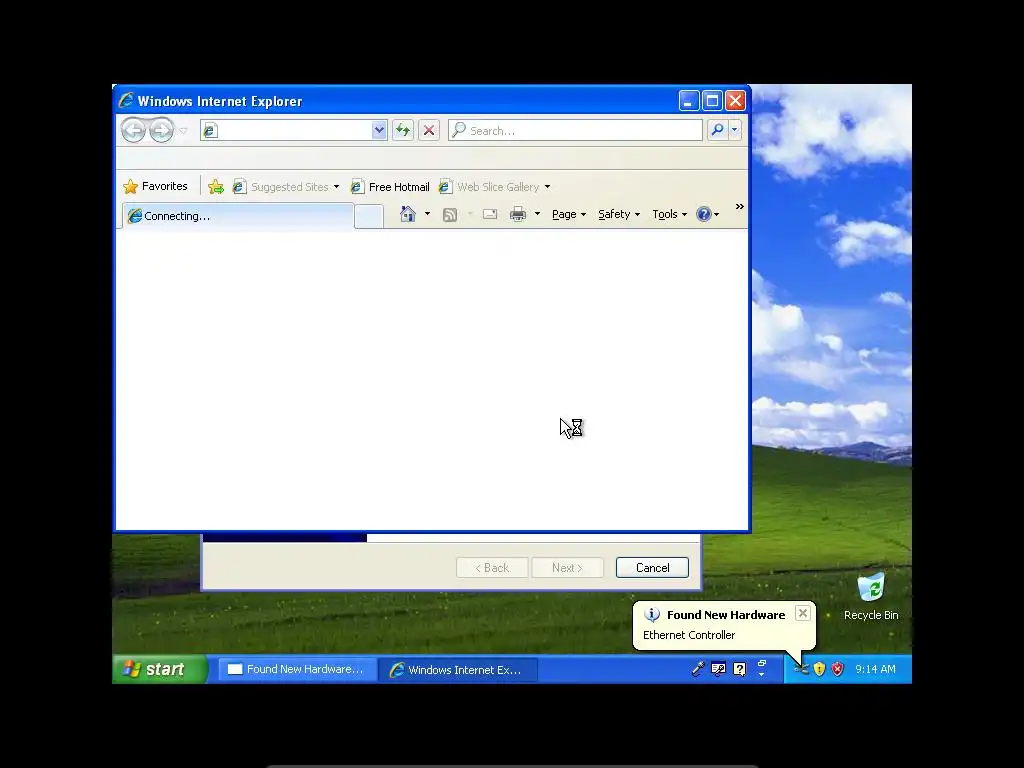Click the Add to Favorites Bar icon
Screen dimensions: 1024x768
[x=216, y=187]
